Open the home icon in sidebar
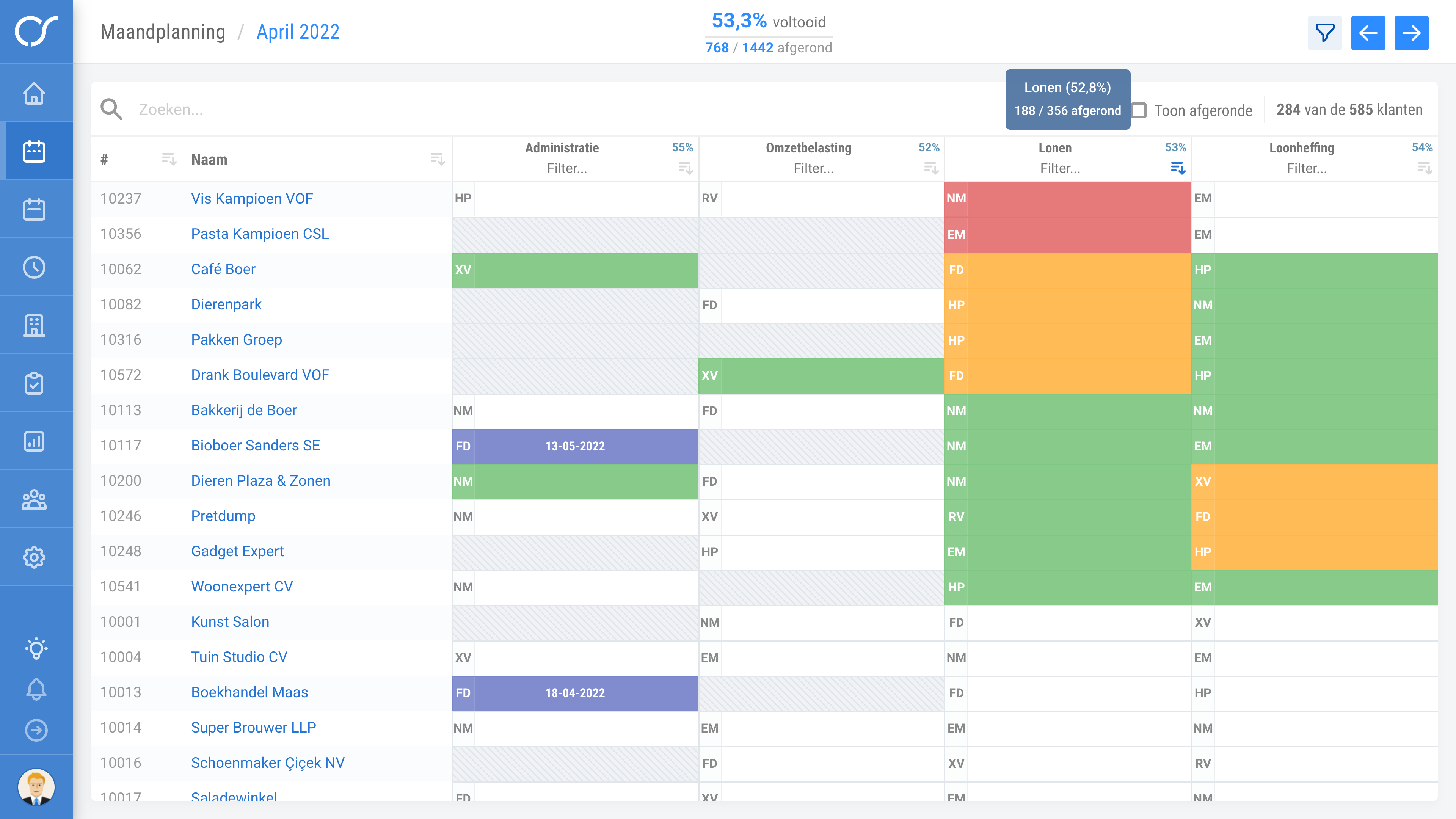This screenshot has width=1456, height=819. (x=34, y=93)
